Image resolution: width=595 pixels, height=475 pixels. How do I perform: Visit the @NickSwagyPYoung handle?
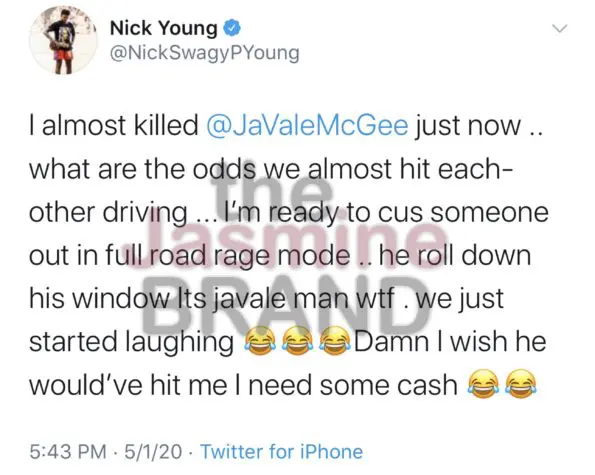tap(205, 53)
